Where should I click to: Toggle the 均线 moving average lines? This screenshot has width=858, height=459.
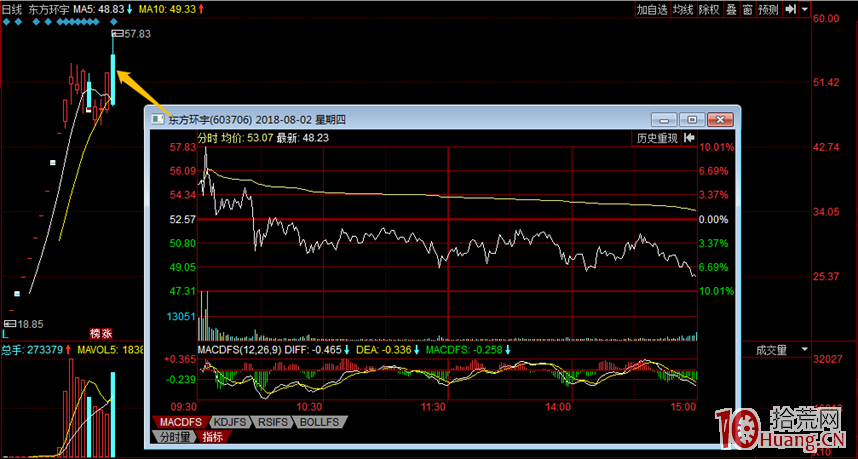pyautogui.click(x=683, y=9)
